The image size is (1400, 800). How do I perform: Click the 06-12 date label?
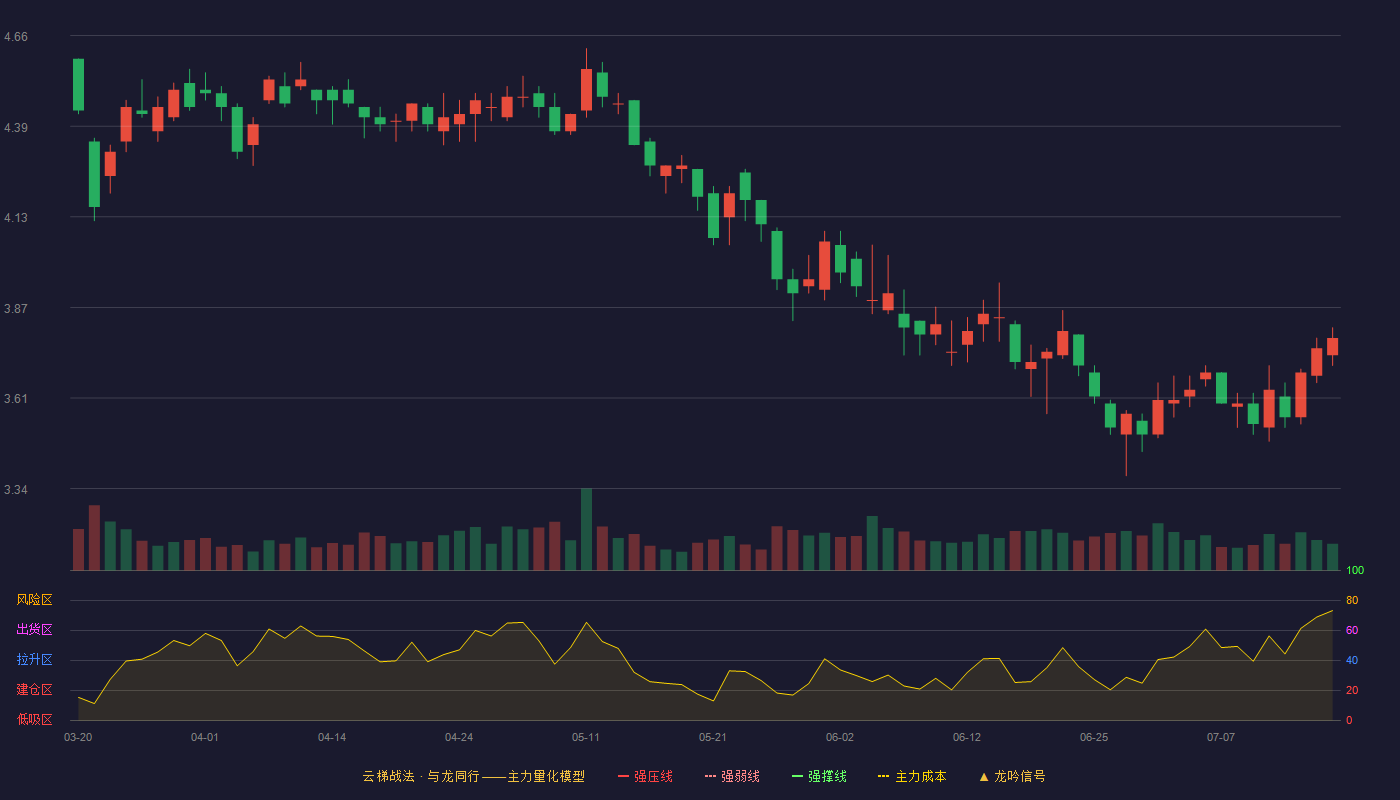coord(967,737)
